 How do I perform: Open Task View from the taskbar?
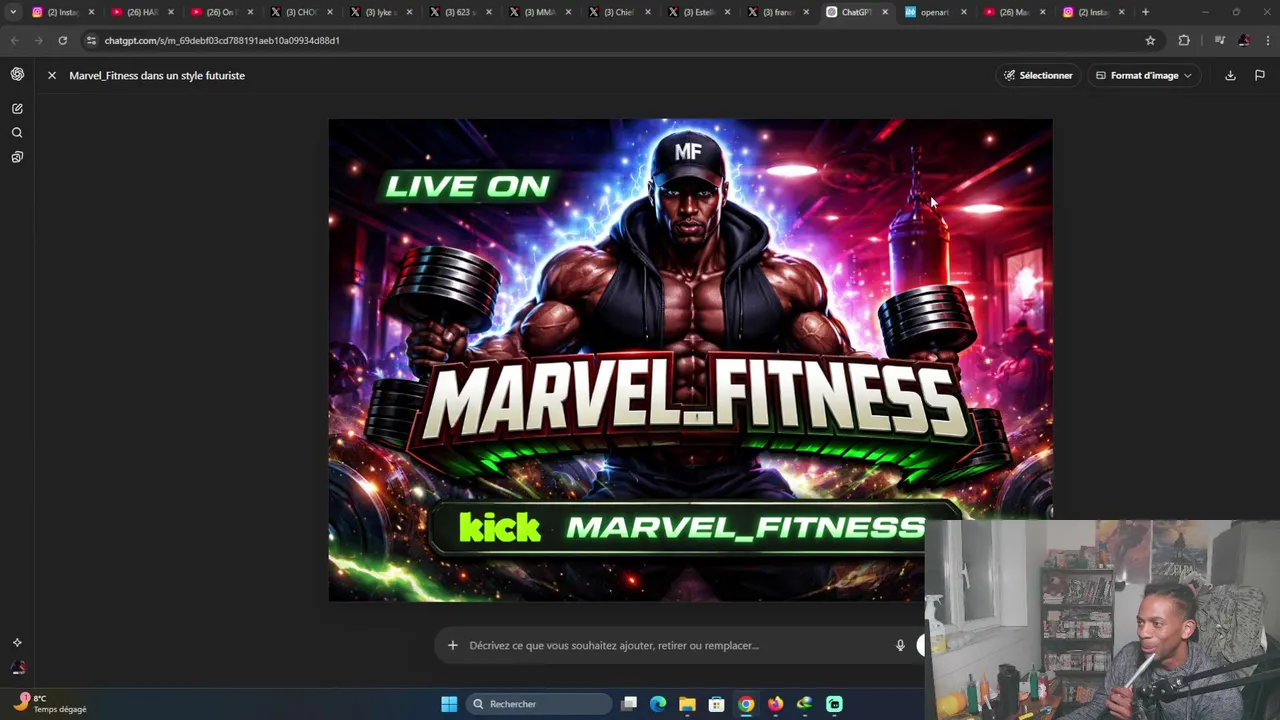pyautogui.click(x=629, y=704)
